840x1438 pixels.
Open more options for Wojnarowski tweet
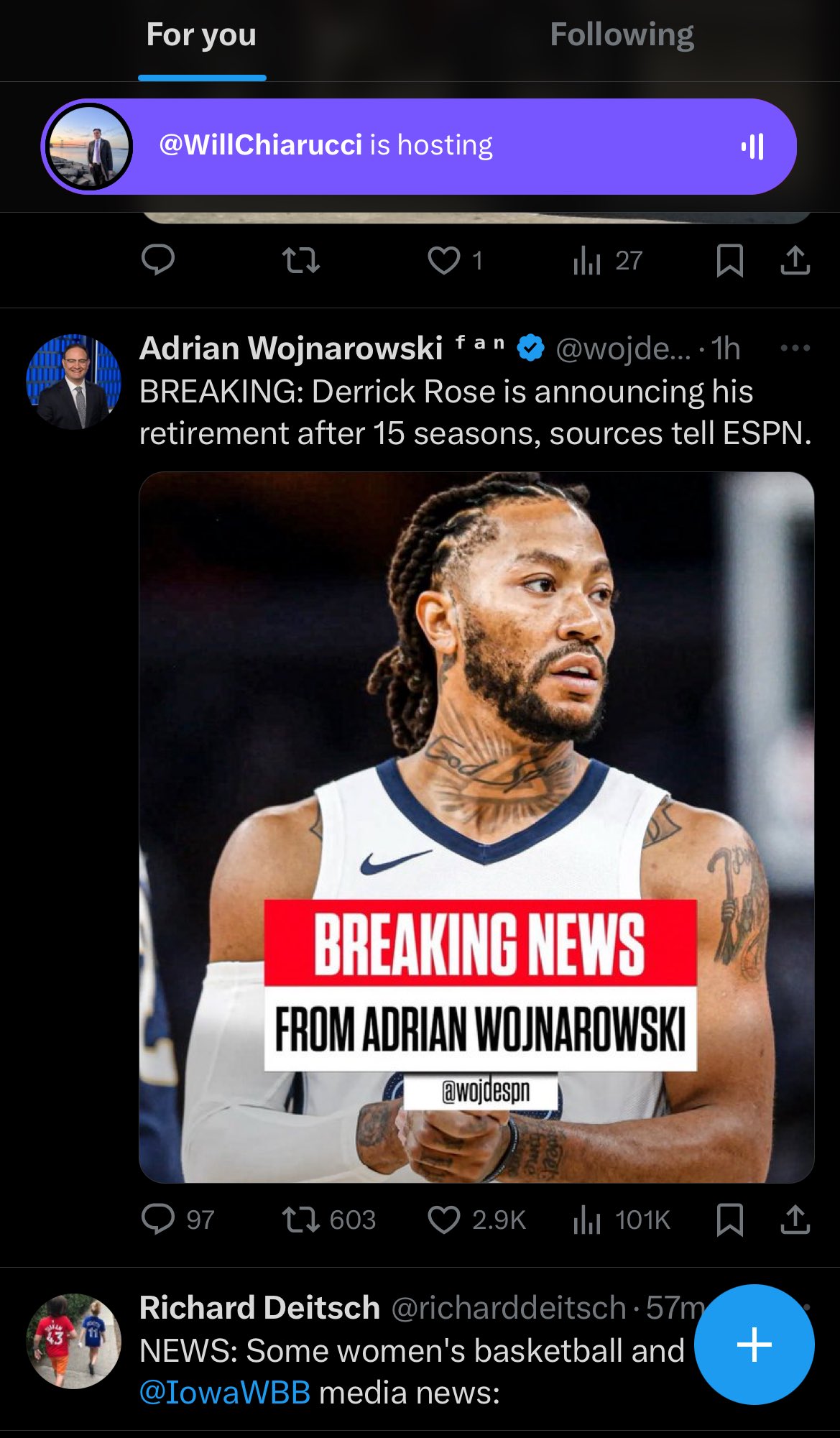[x=795, y=348]
